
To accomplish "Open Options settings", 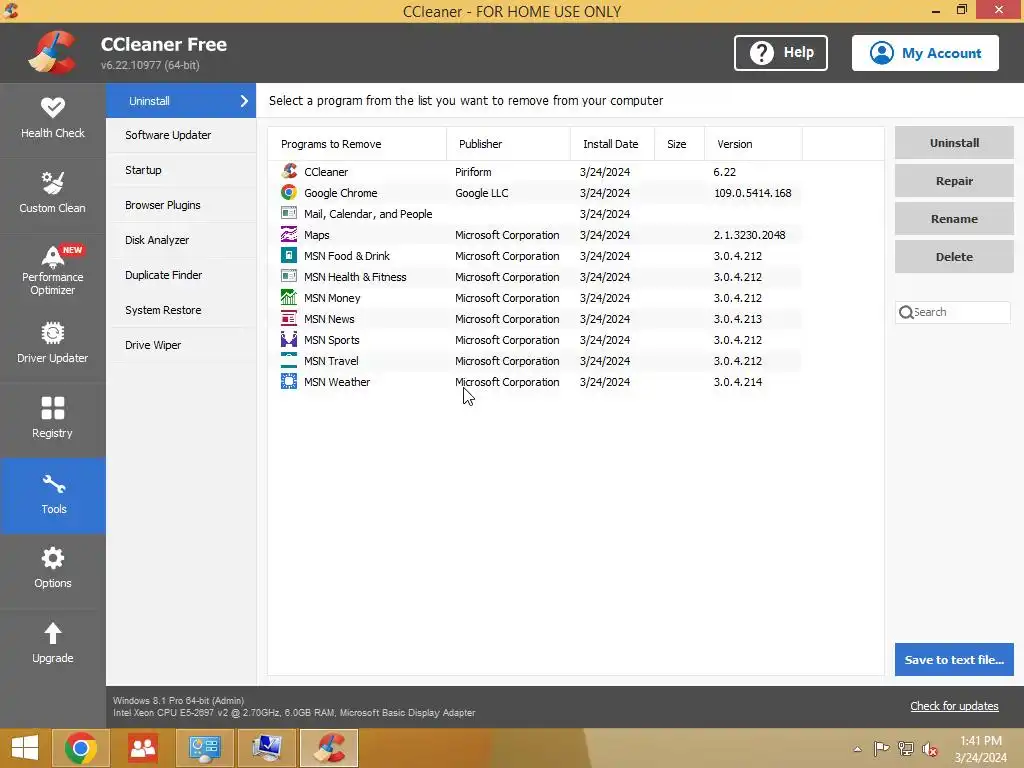I will (53, 569).
